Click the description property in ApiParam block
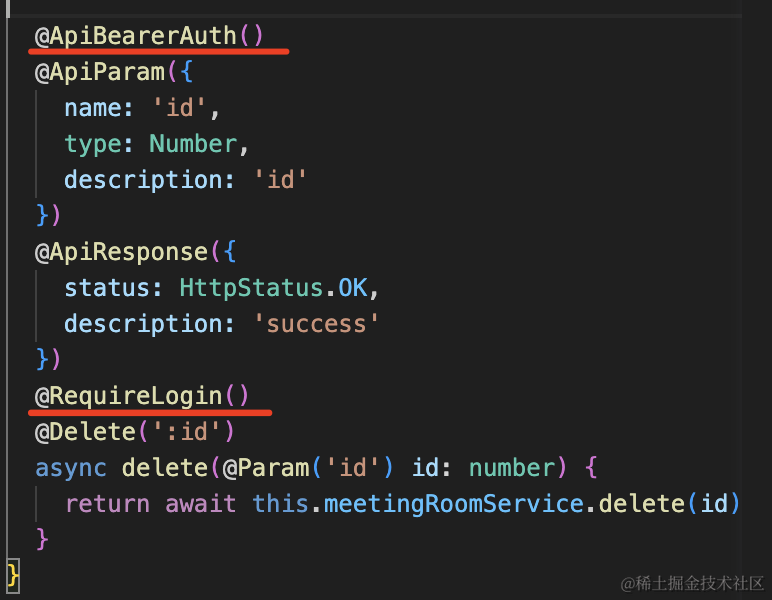This screenshot has height=600, width=772. tap(150, 180)
